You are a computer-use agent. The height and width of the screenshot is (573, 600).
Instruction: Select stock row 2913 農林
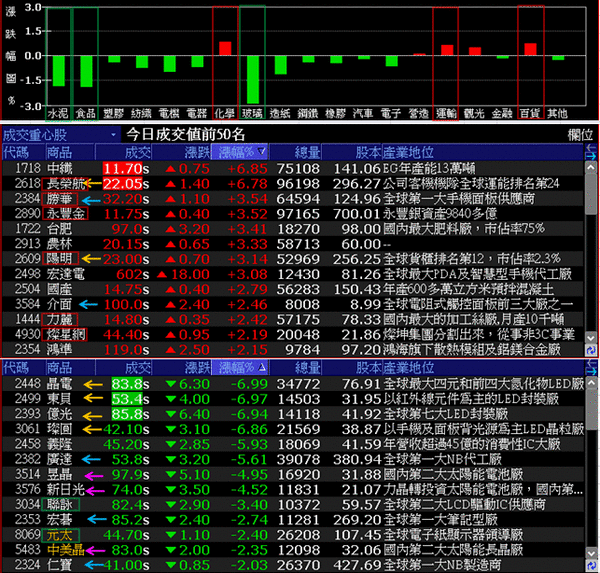tap(293, 244)
